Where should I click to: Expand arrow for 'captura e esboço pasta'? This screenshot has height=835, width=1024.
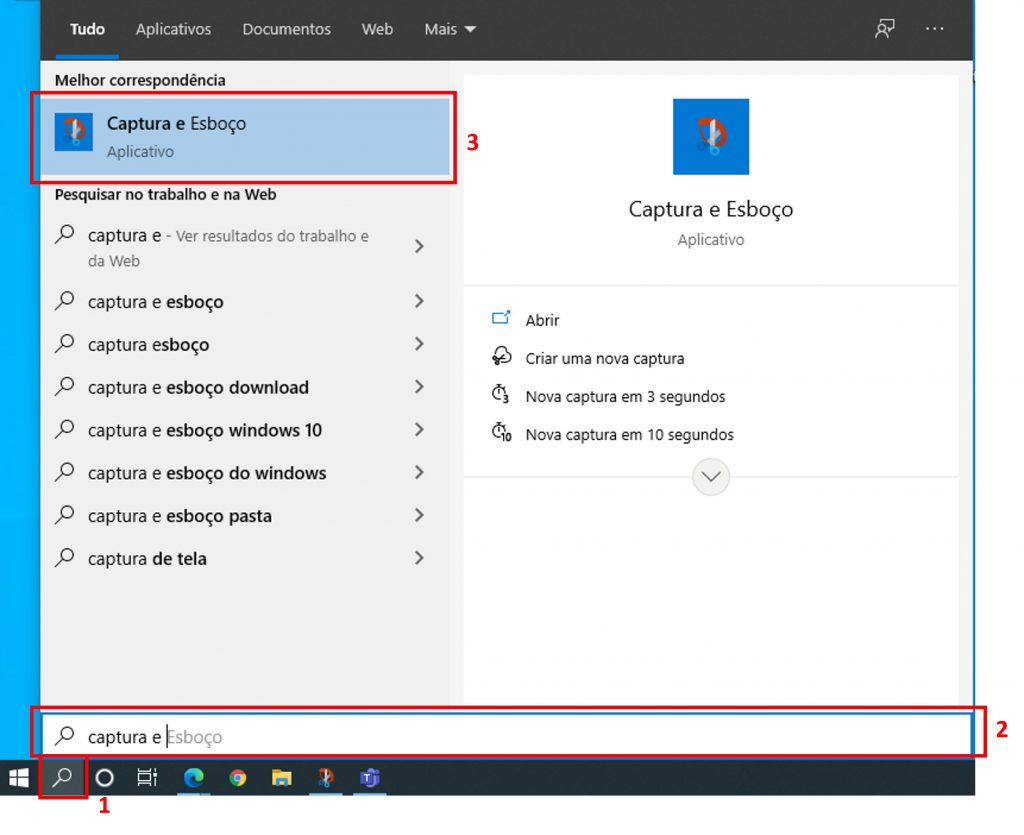(420, 516)
